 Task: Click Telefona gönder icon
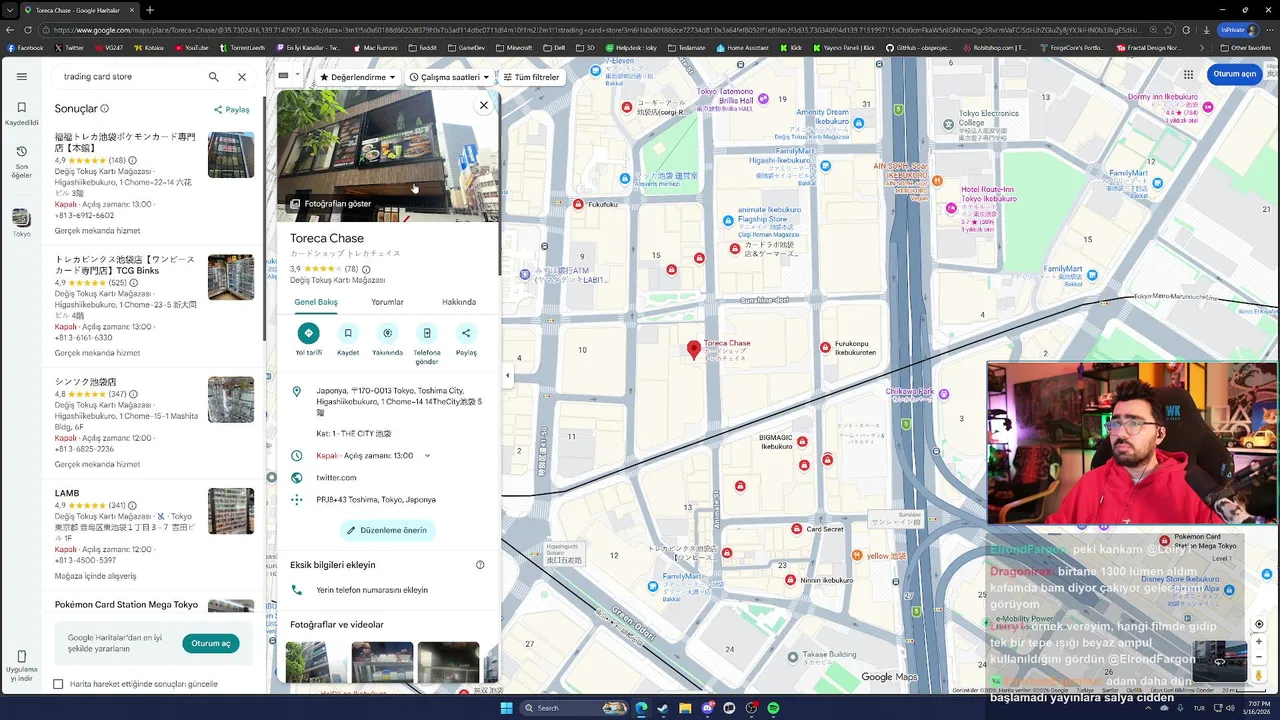coord(427,333)
